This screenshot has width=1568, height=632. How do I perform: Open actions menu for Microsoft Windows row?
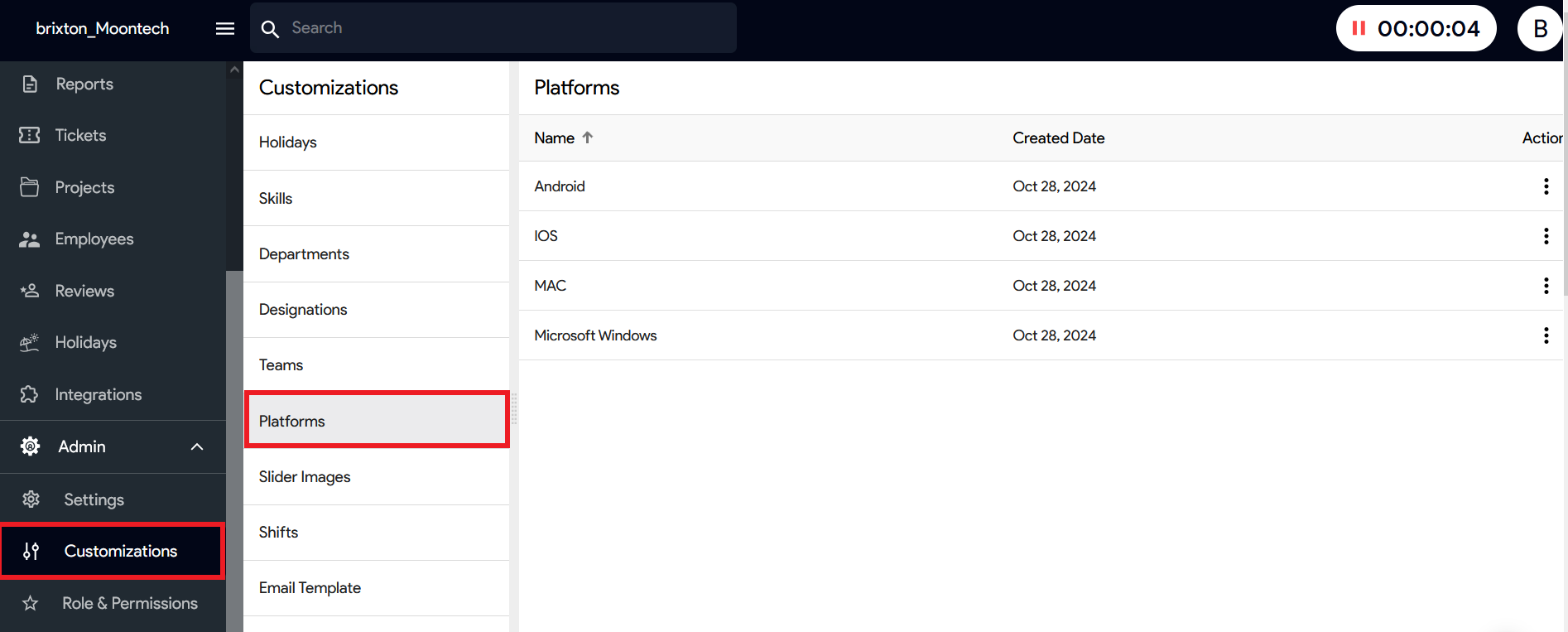(1545, 335)
